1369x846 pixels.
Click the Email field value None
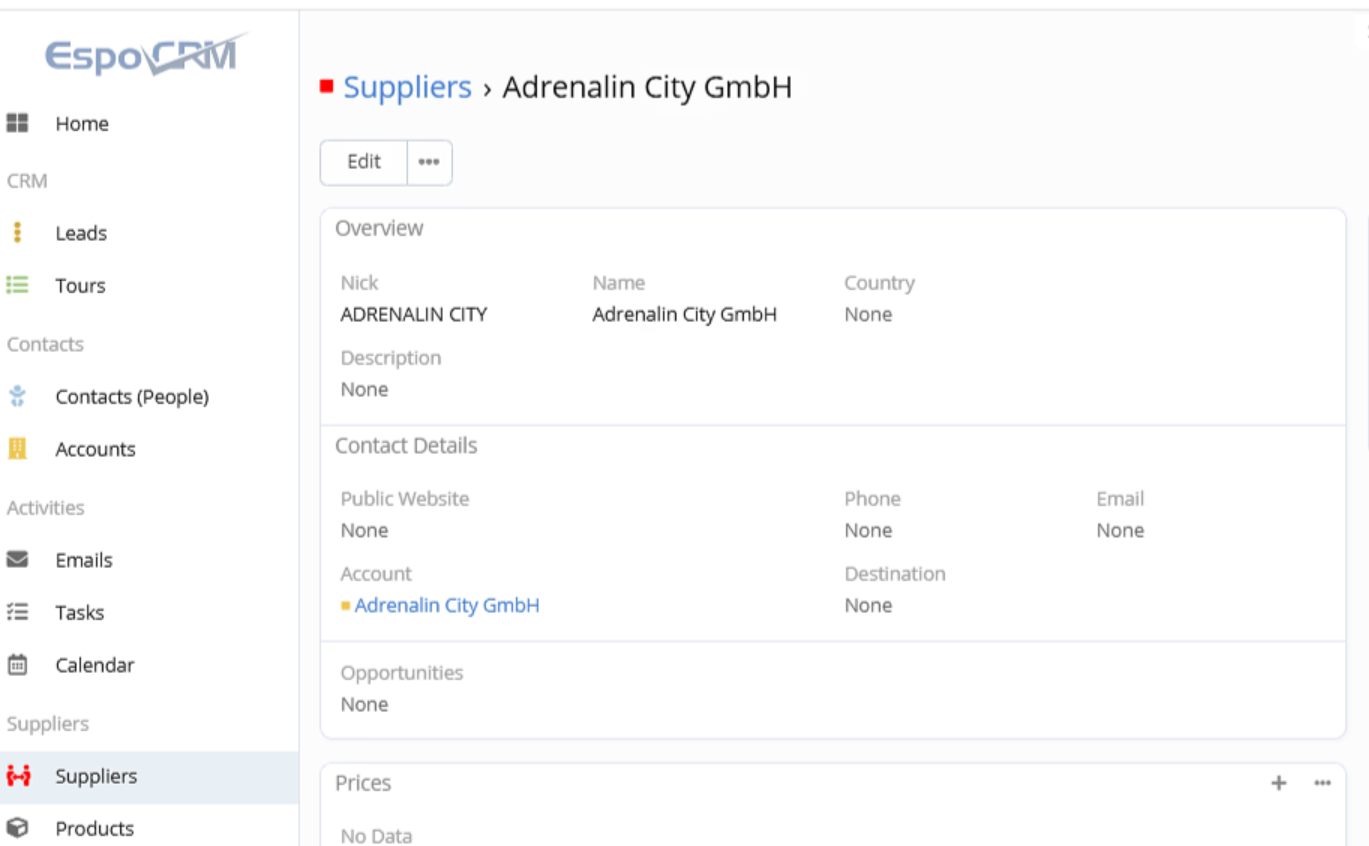point(1120,530)
